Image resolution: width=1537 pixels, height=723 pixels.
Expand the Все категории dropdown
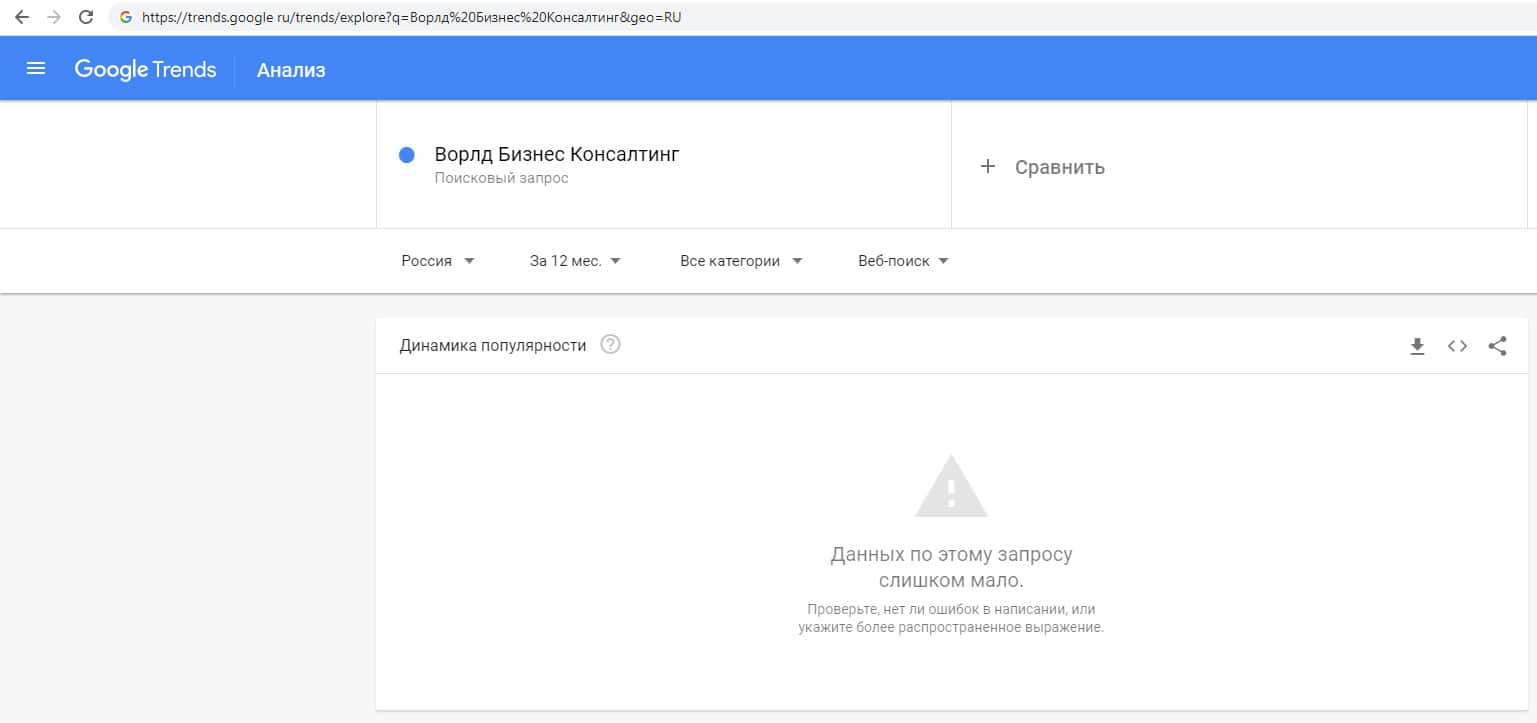point(741,261)
